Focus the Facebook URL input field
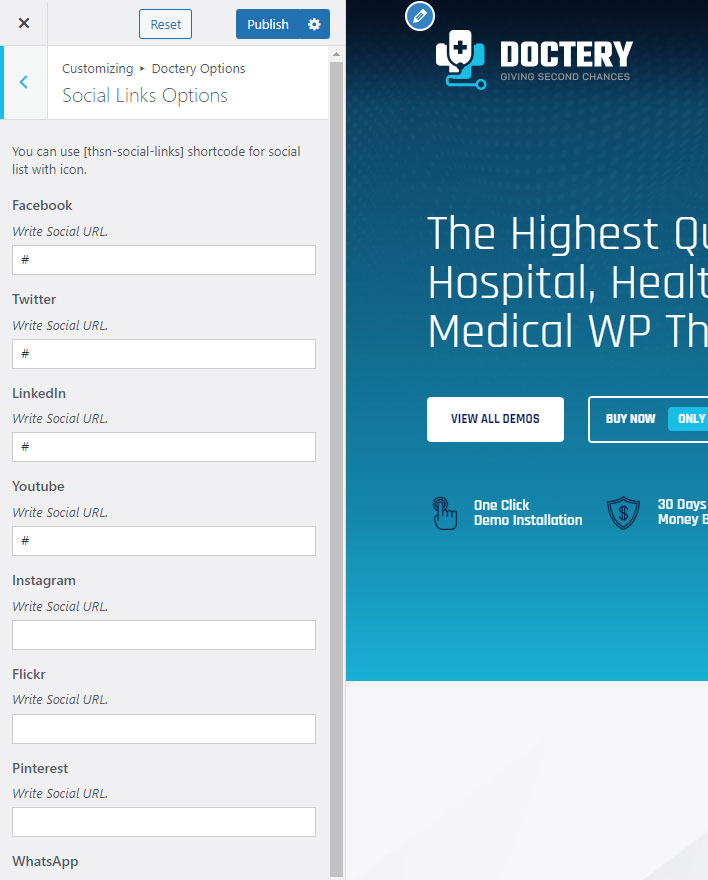Viewport: 708px width, 880px height. tap(164, 260)
